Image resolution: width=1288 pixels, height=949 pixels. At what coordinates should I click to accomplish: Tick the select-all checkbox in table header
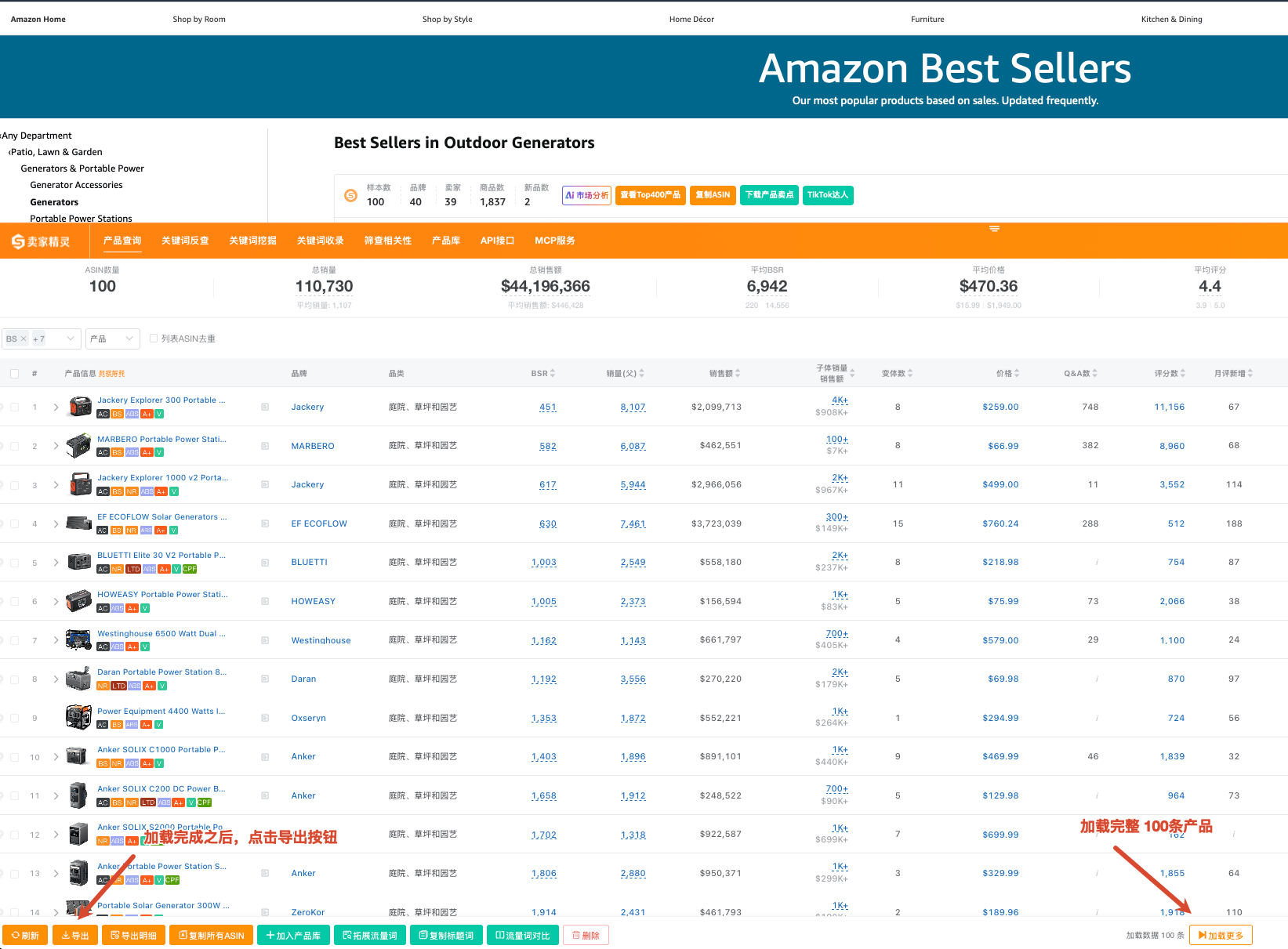[x=14, y=374]
